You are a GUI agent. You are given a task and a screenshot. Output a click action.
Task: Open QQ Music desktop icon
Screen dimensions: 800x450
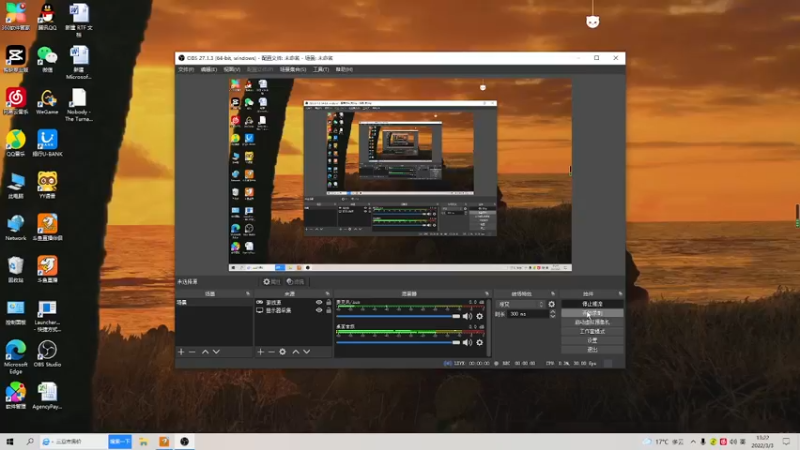coord(16,143)
